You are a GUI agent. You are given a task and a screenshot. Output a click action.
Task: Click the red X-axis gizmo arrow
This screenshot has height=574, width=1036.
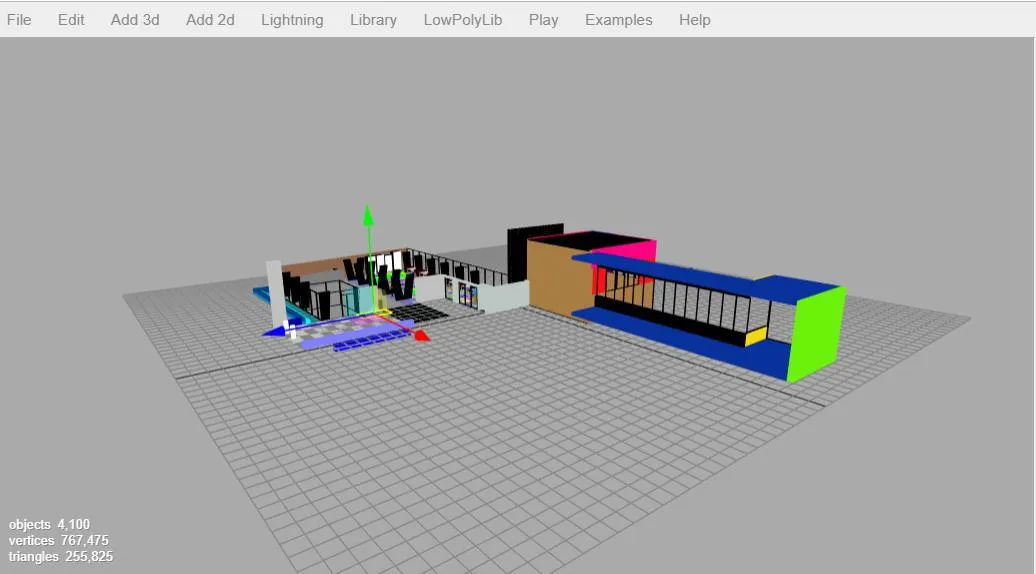pyautogui.click(x=421, y=336)
